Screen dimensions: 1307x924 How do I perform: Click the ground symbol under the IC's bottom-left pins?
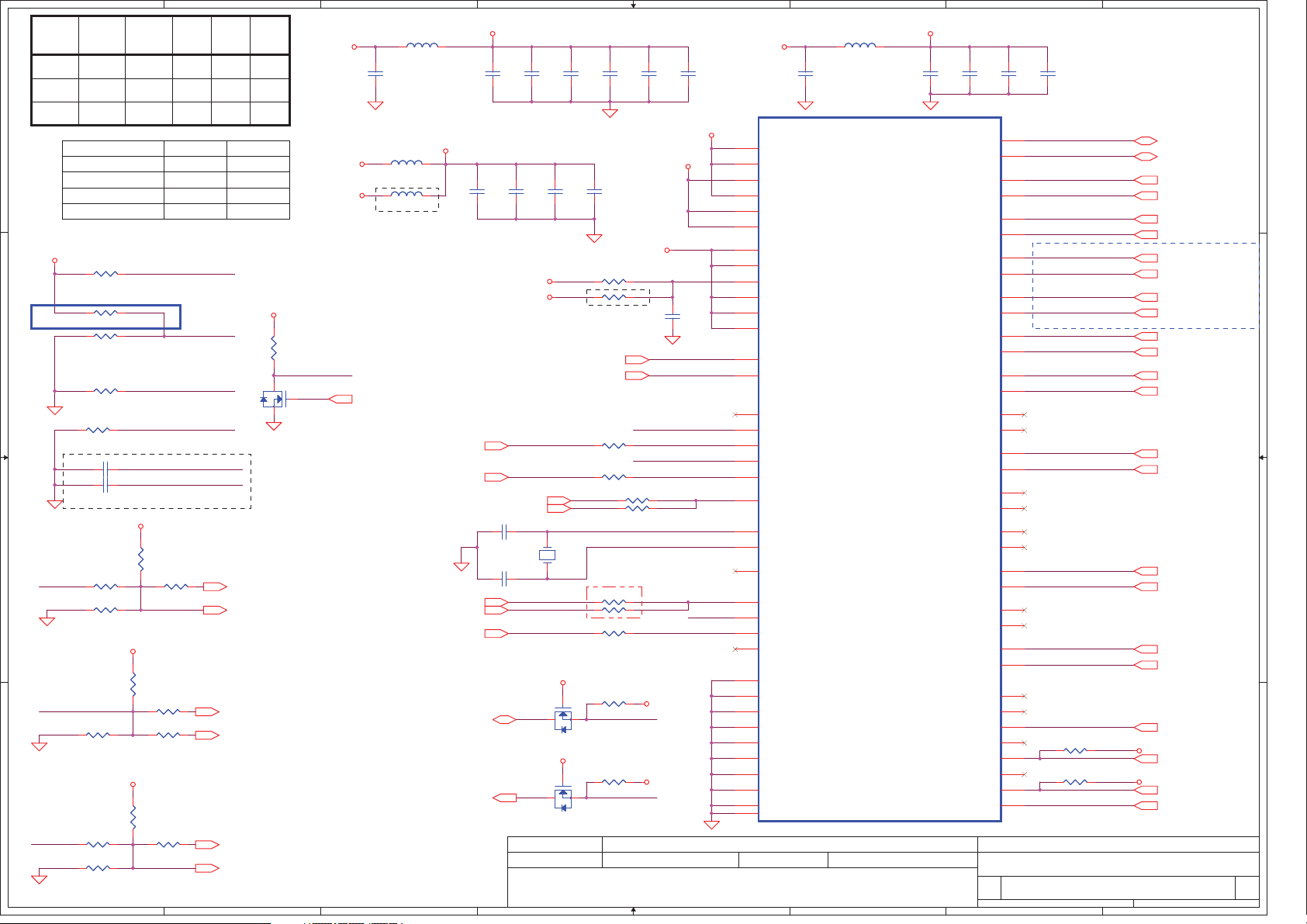point(711,825)
